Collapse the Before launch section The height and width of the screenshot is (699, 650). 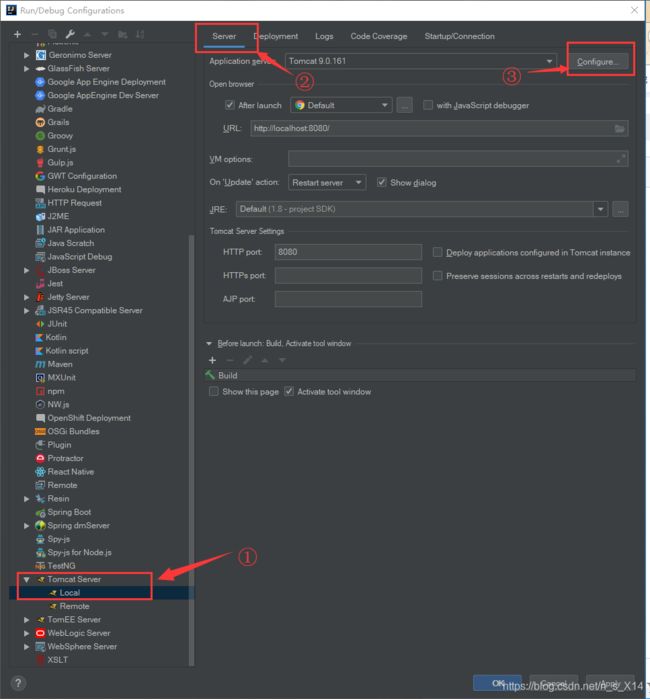(x=209, y=344)
